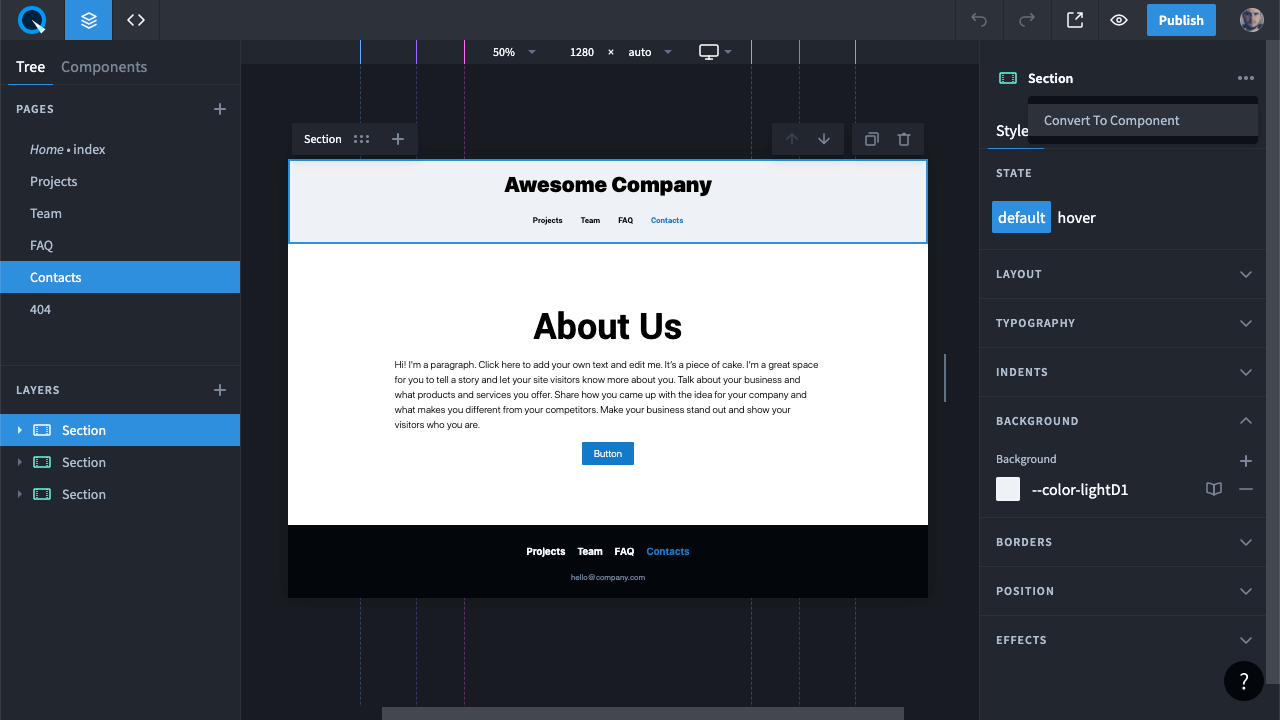Open the section three-dot options menu

[x=1245, y=78]
